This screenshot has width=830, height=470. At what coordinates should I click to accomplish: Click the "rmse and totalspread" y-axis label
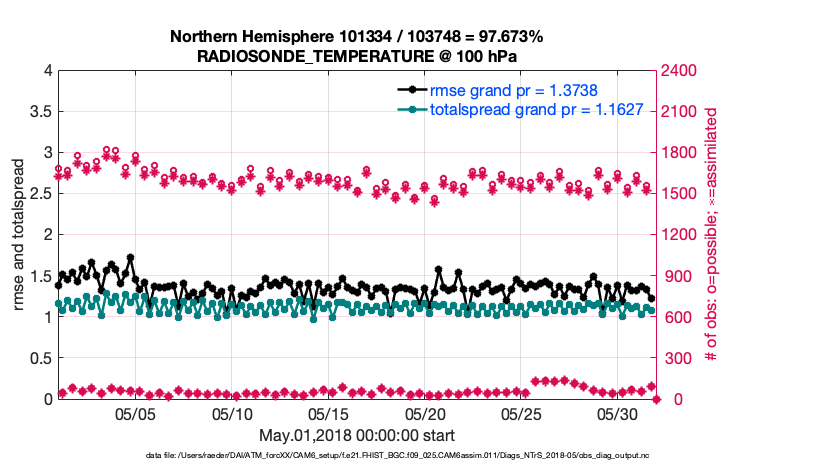(20, 234)
